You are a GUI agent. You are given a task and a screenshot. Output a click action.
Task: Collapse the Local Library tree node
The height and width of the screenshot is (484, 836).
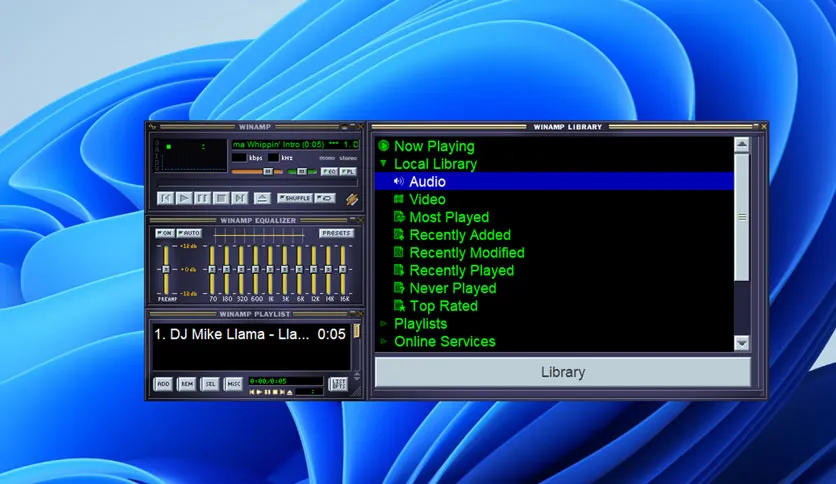[x=382, y=164]
